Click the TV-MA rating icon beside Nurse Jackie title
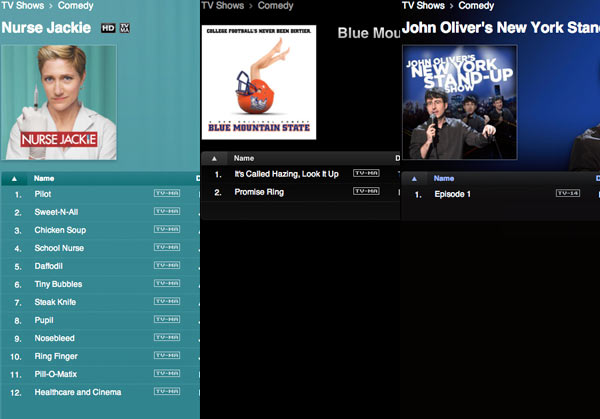The image size is (600, 419). (124, 28)
